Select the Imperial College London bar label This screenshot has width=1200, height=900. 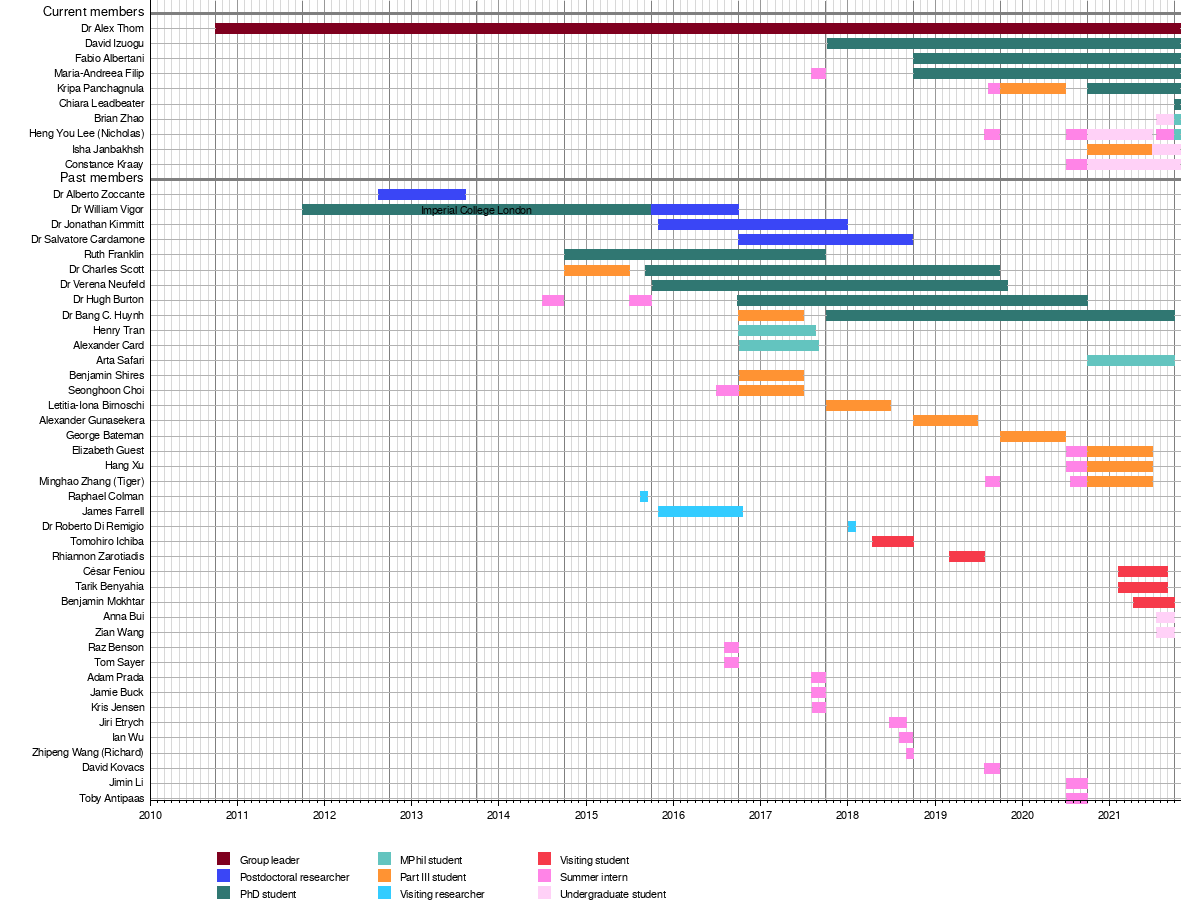pyautogui.click(x=476, y=210)
